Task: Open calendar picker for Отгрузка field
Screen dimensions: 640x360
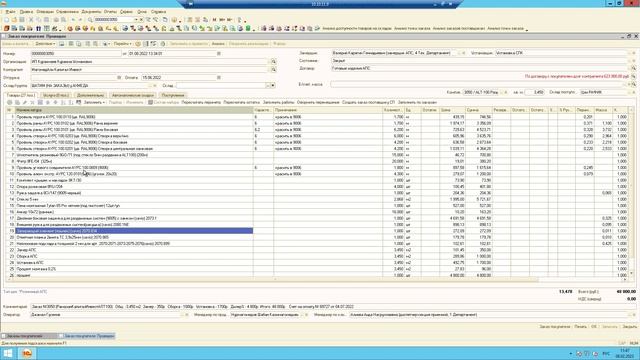Action: point(119,78)
